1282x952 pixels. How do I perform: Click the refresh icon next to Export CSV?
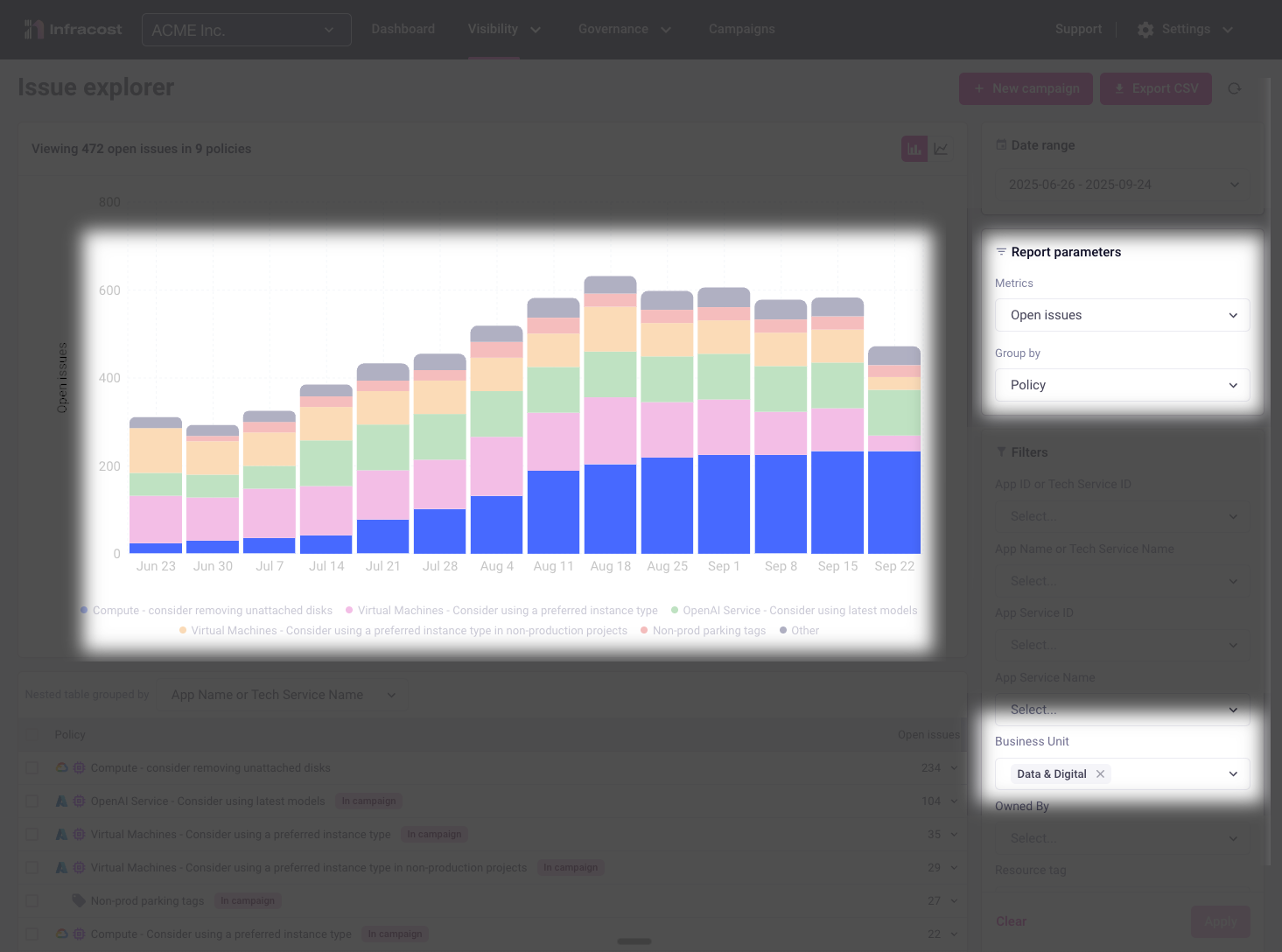1234,88
